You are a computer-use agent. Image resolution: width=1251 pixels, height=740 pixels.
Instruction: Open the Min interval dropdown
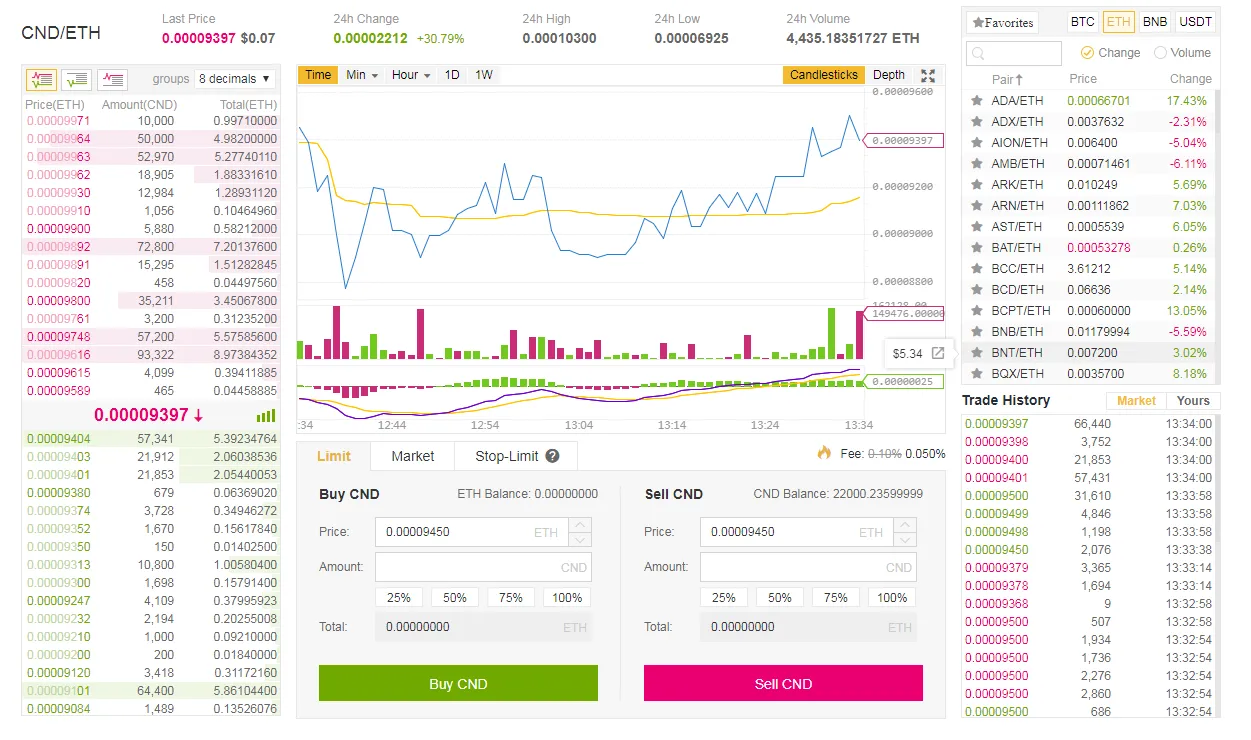click(x=362, y=75)
